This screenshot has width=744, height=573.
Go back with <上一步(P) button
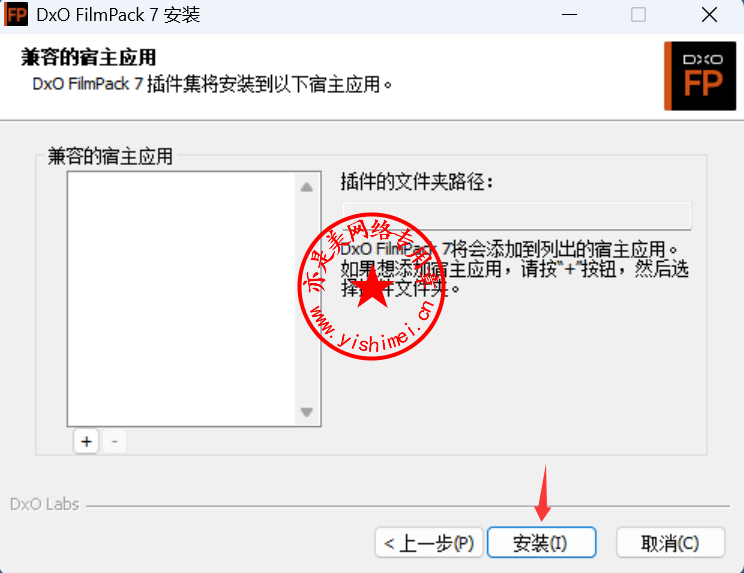click(x=429, y=542)
